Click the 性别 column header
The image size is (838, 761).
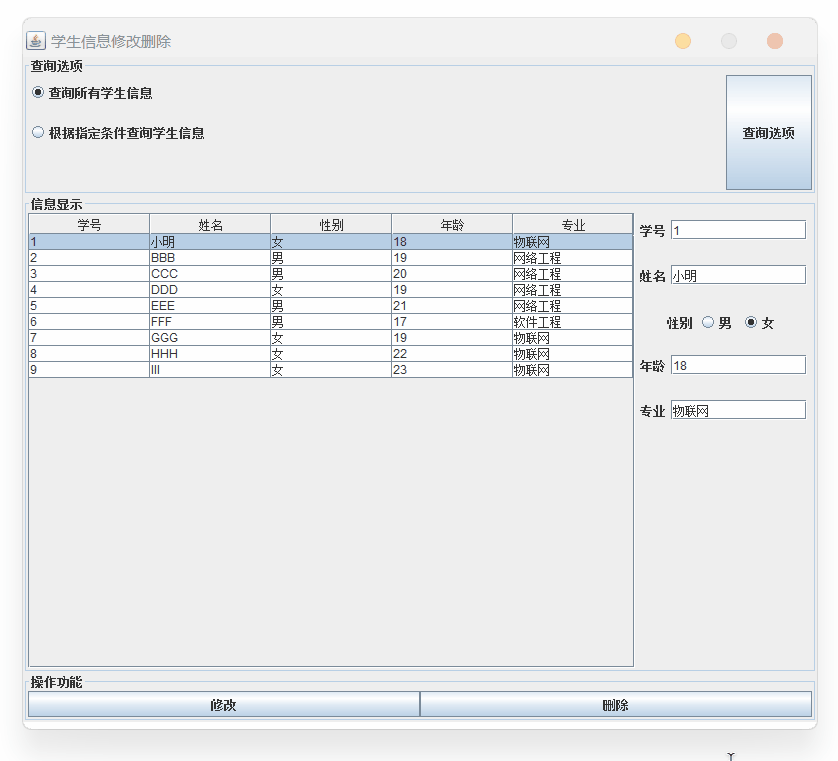[331, 224]
